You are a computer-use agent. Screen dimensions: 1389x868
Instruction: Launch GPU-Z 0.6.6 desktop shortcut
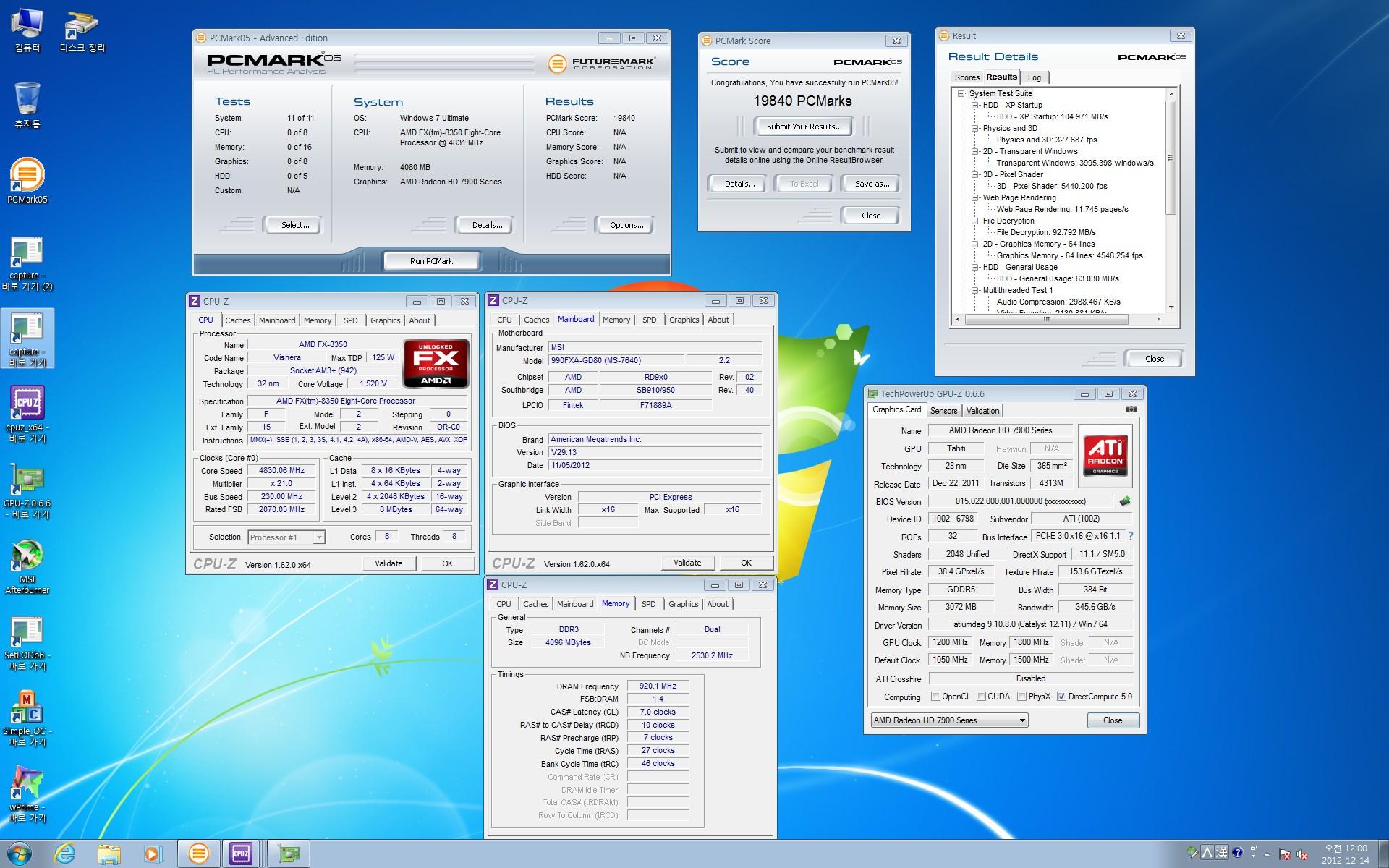point(27,490)
